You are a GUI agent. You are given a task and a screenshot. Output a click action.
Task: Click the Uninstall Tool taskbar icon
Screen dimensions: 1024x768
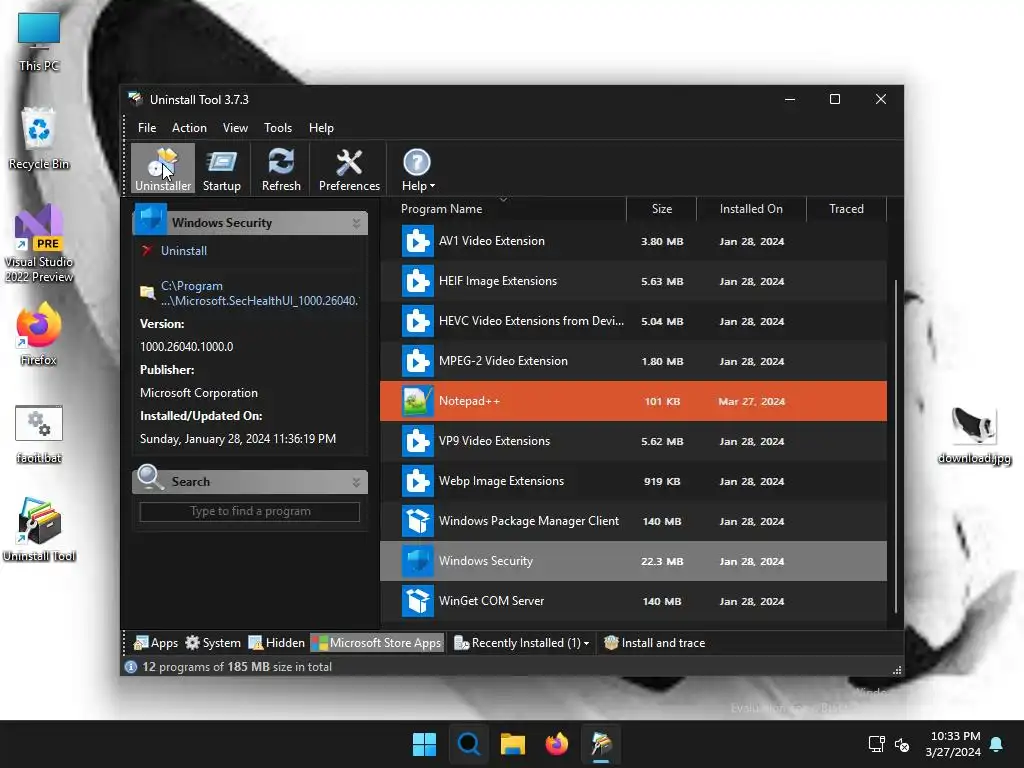tap(601, 744)
